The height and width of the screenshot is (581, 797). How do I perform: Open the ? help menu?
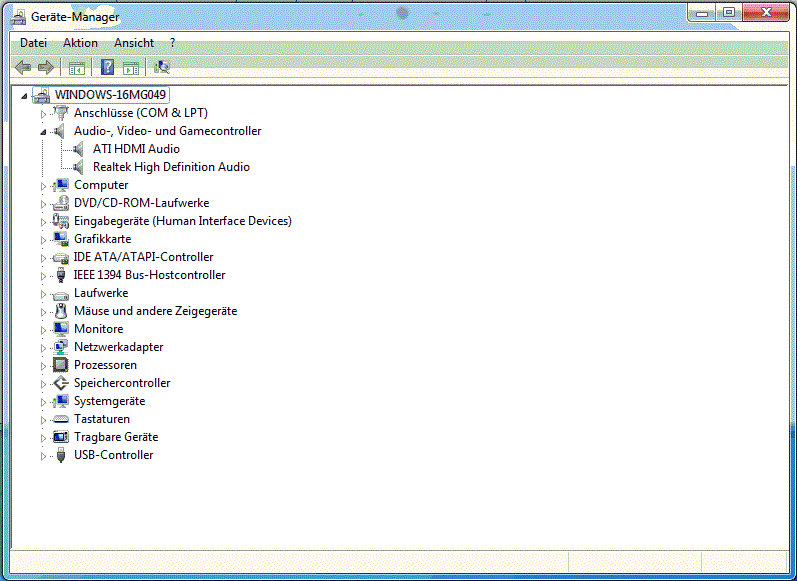point(172,43)
